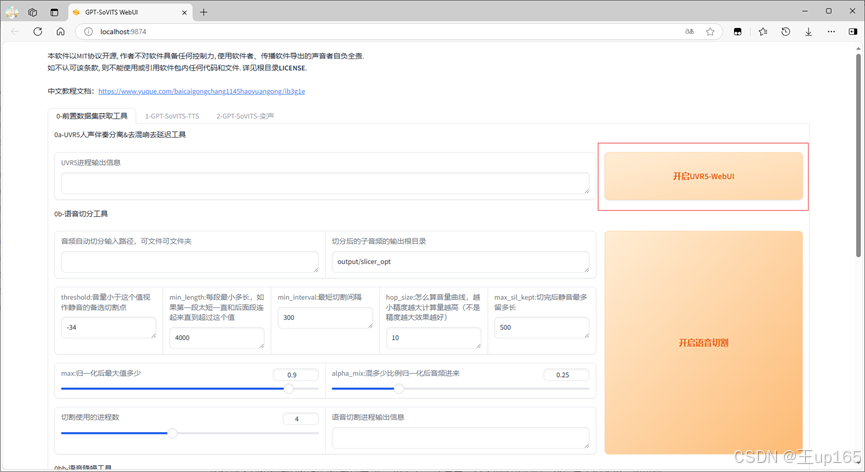Screen dimensions: 865x472
Task: Click the browser profile avatar
Action: pos(12,12)
